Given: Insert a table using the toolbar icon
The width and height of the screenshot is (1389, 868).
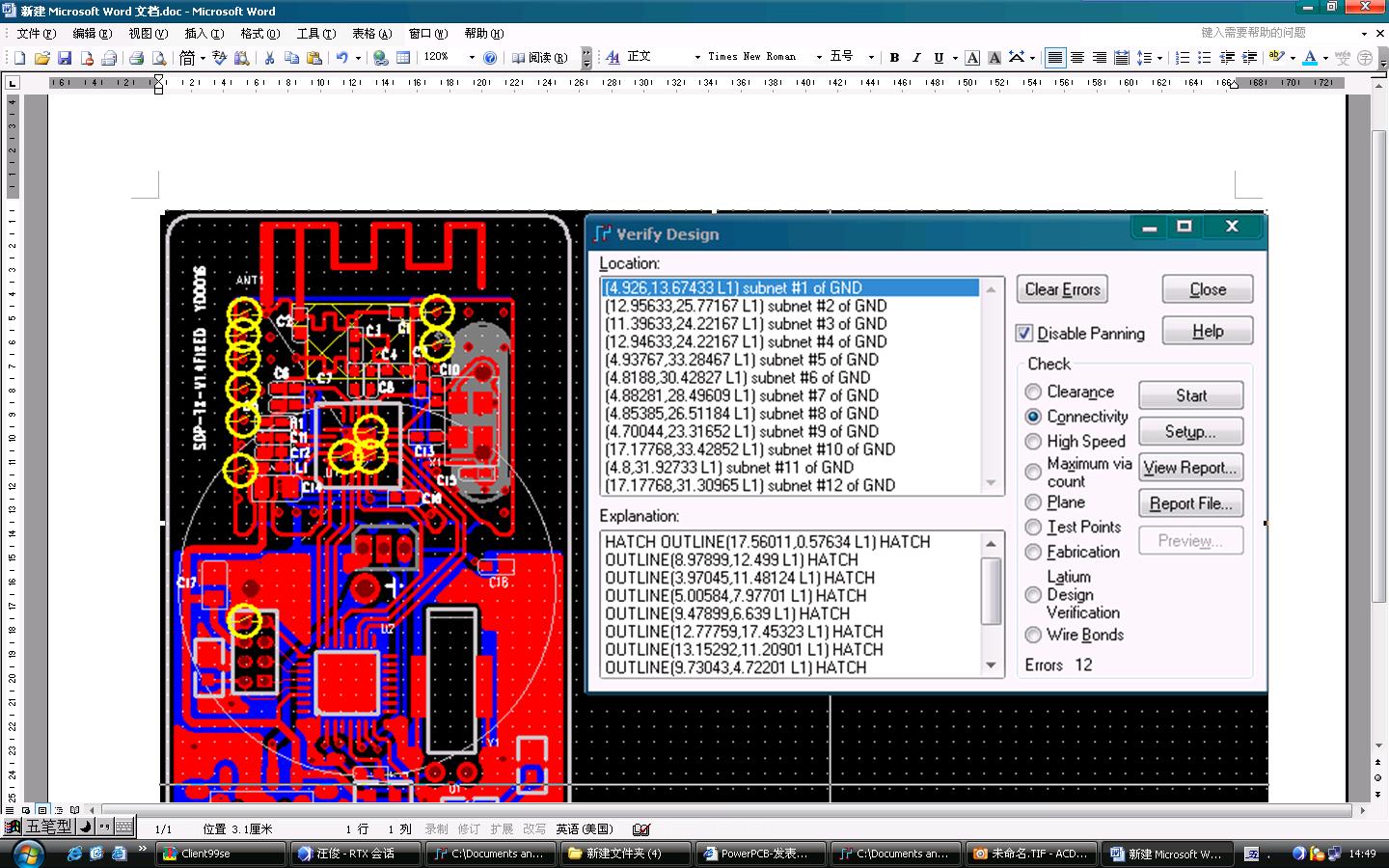Looking at the screenshot, I should pos(403,58).
